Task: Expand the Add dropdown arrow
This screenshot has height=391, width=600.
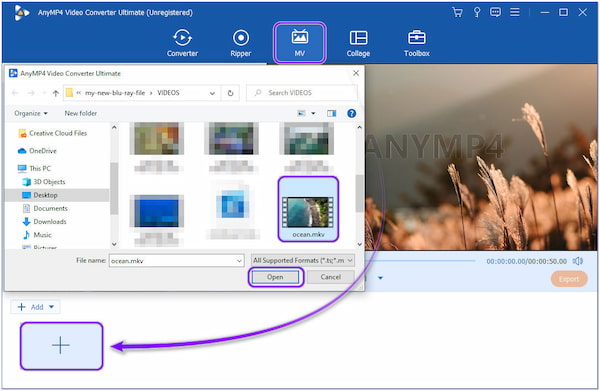Action: (52, 307)
